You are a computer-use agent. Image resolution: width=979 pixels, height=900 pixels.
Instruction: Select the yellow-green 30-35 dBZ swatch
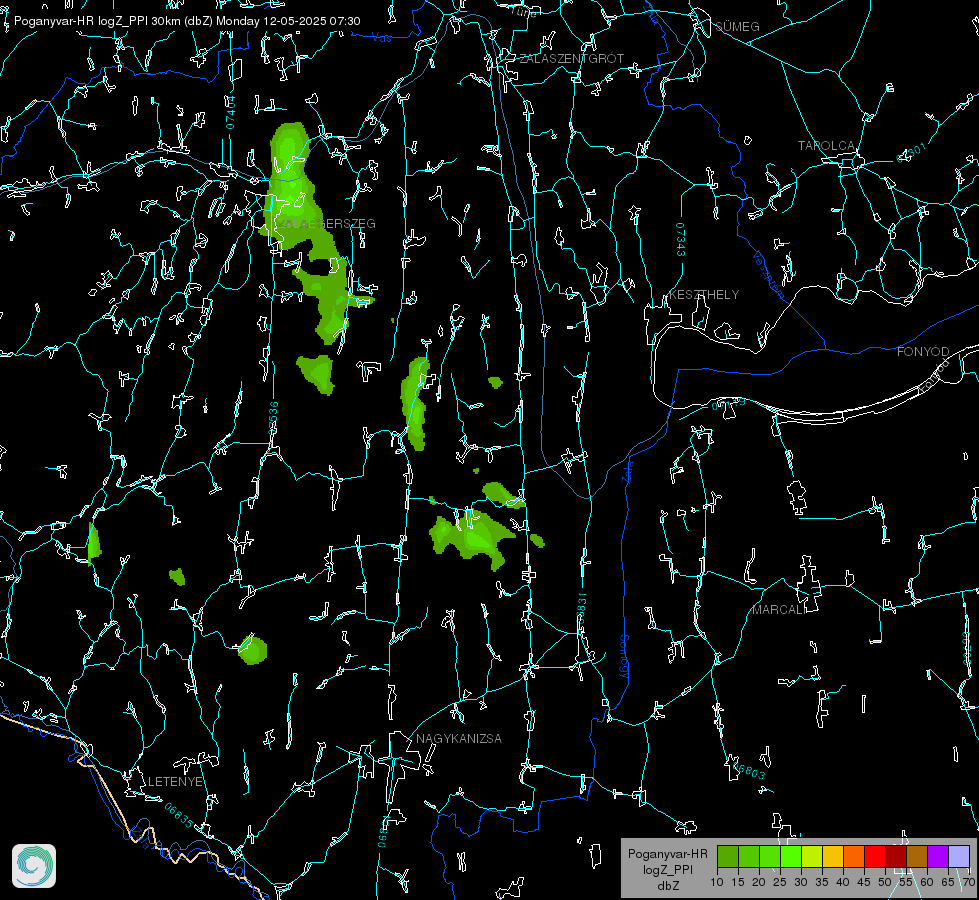tap(812, 856)
